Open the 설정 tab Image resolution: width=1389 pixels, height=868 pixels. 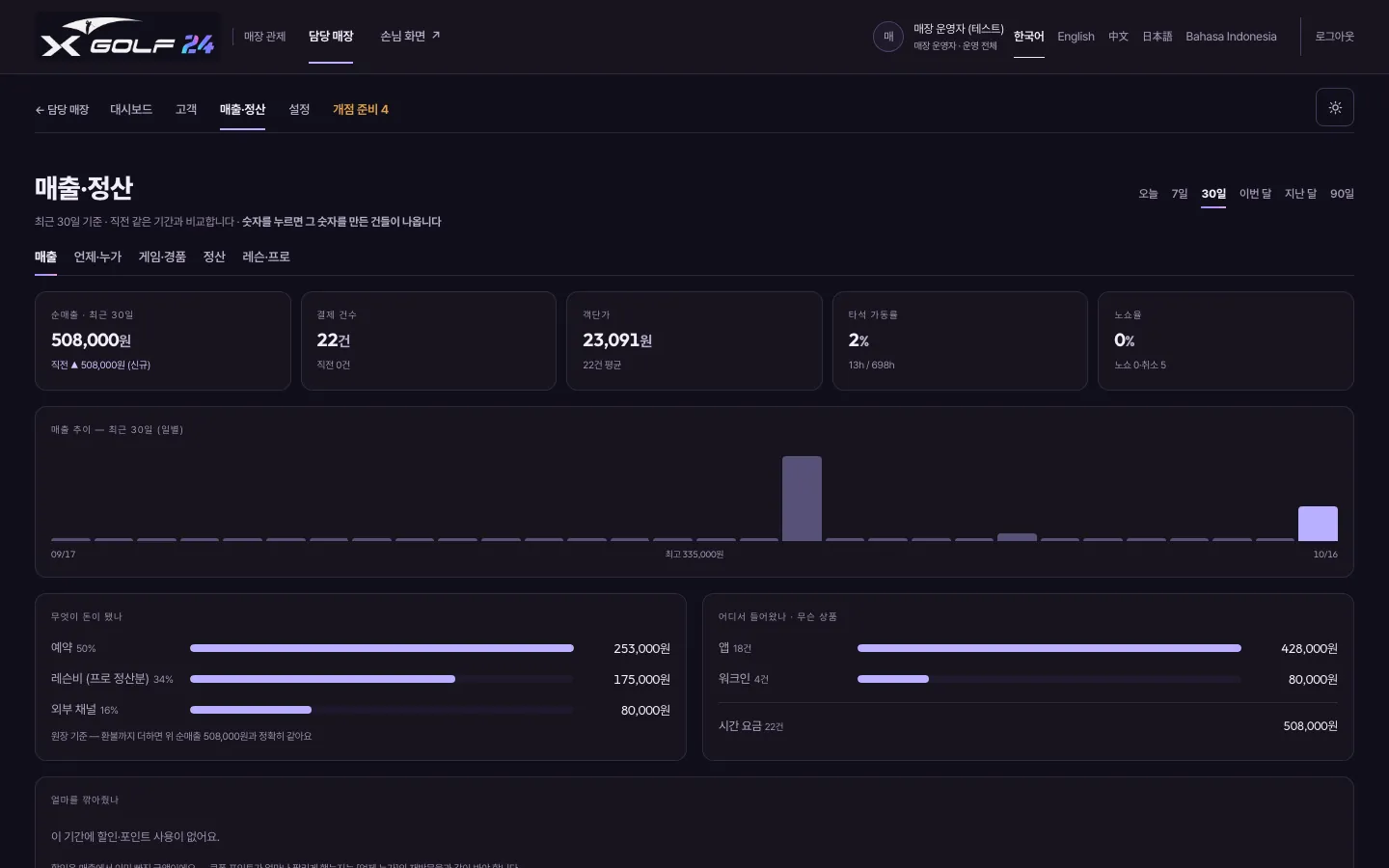click(299, 110)
